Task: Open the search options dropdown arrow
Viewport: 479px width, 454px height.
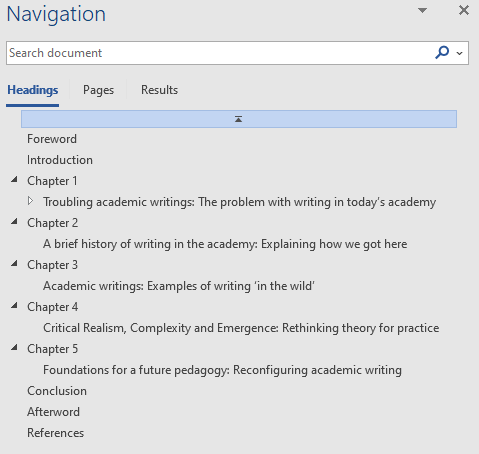Action: 460,53
